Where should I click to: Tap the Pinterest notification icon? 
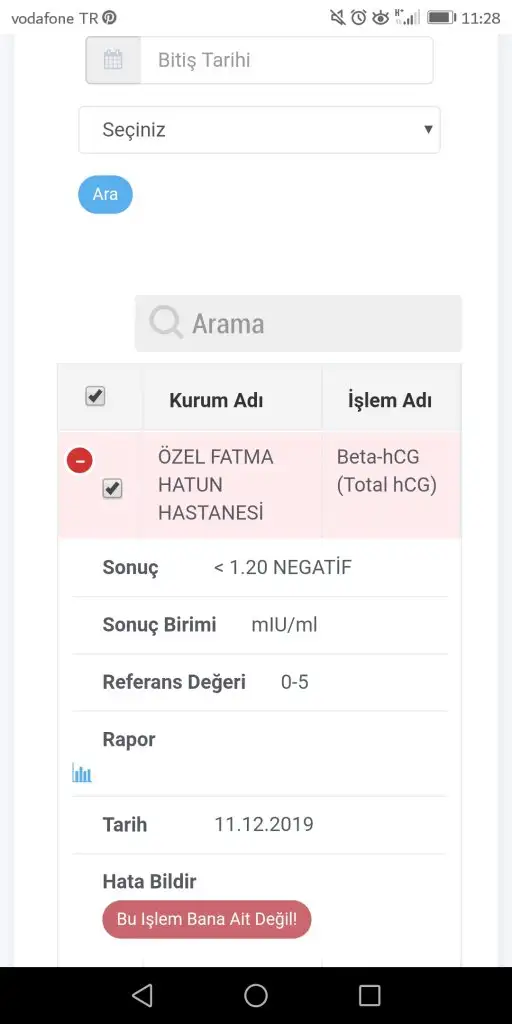click(x=110, y=18)
